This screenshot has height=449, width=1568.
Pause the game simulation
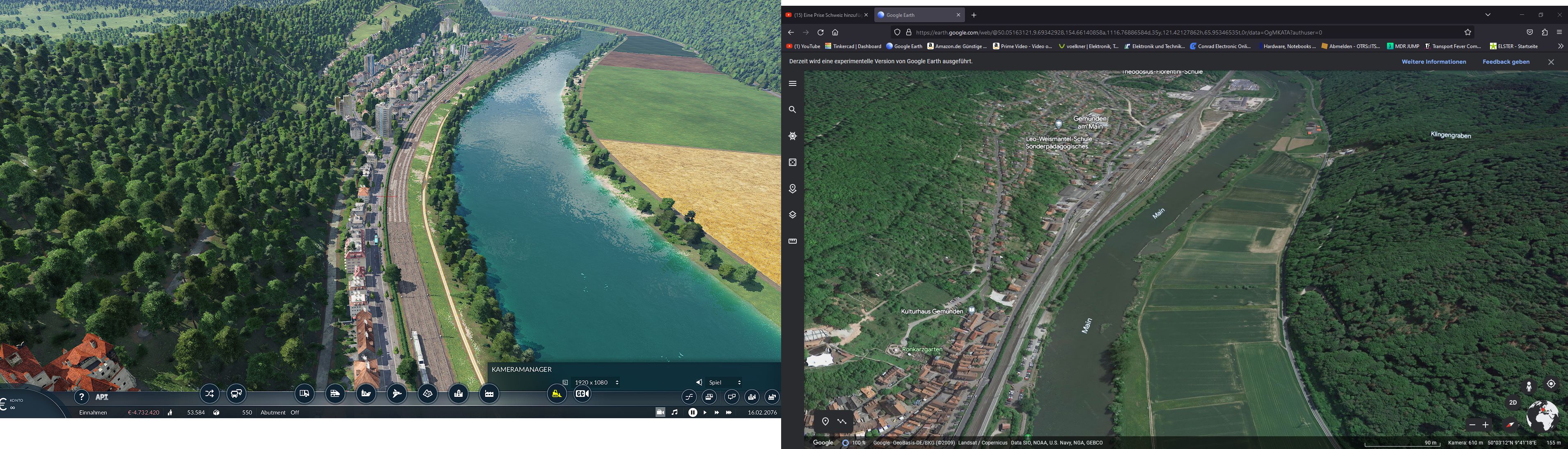693,412
